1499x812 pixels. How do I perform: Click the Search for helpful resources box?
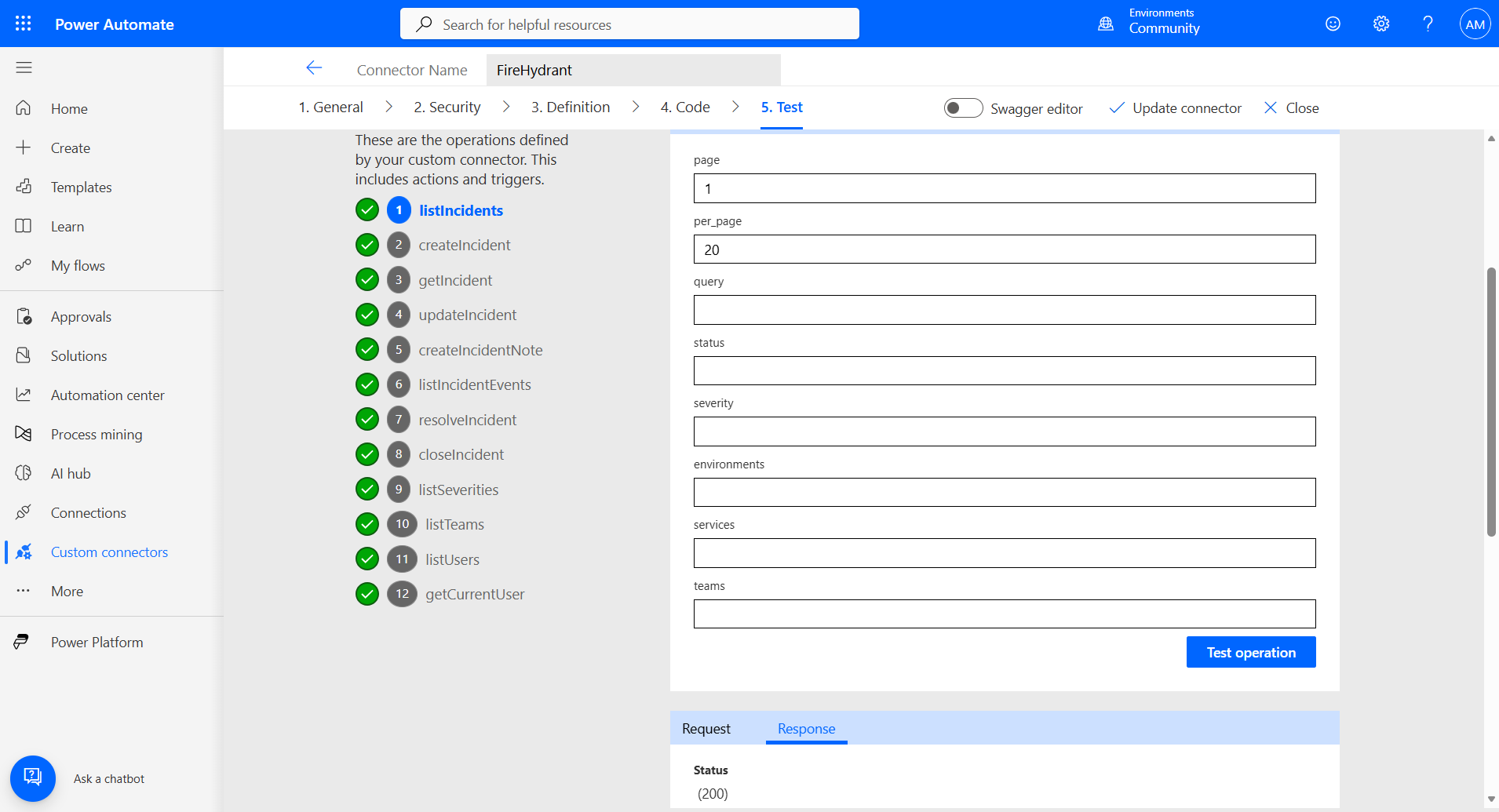629,24
